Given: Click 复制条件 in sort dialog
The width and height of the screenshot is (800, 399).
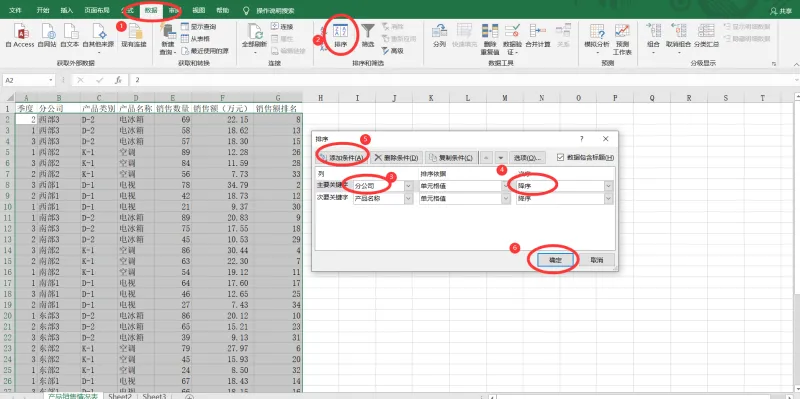Looking at the screenshot, I should point(452,158).
